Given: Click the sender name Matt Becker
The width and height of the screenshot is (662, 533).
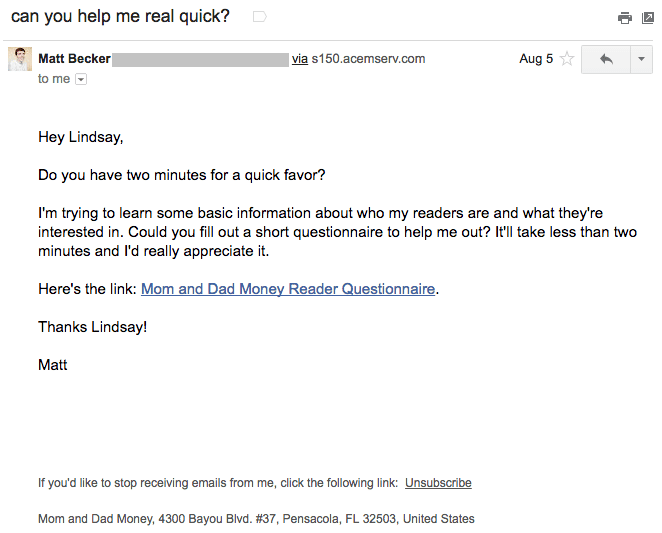Looking at the screenshot, I should coord(74,59).
